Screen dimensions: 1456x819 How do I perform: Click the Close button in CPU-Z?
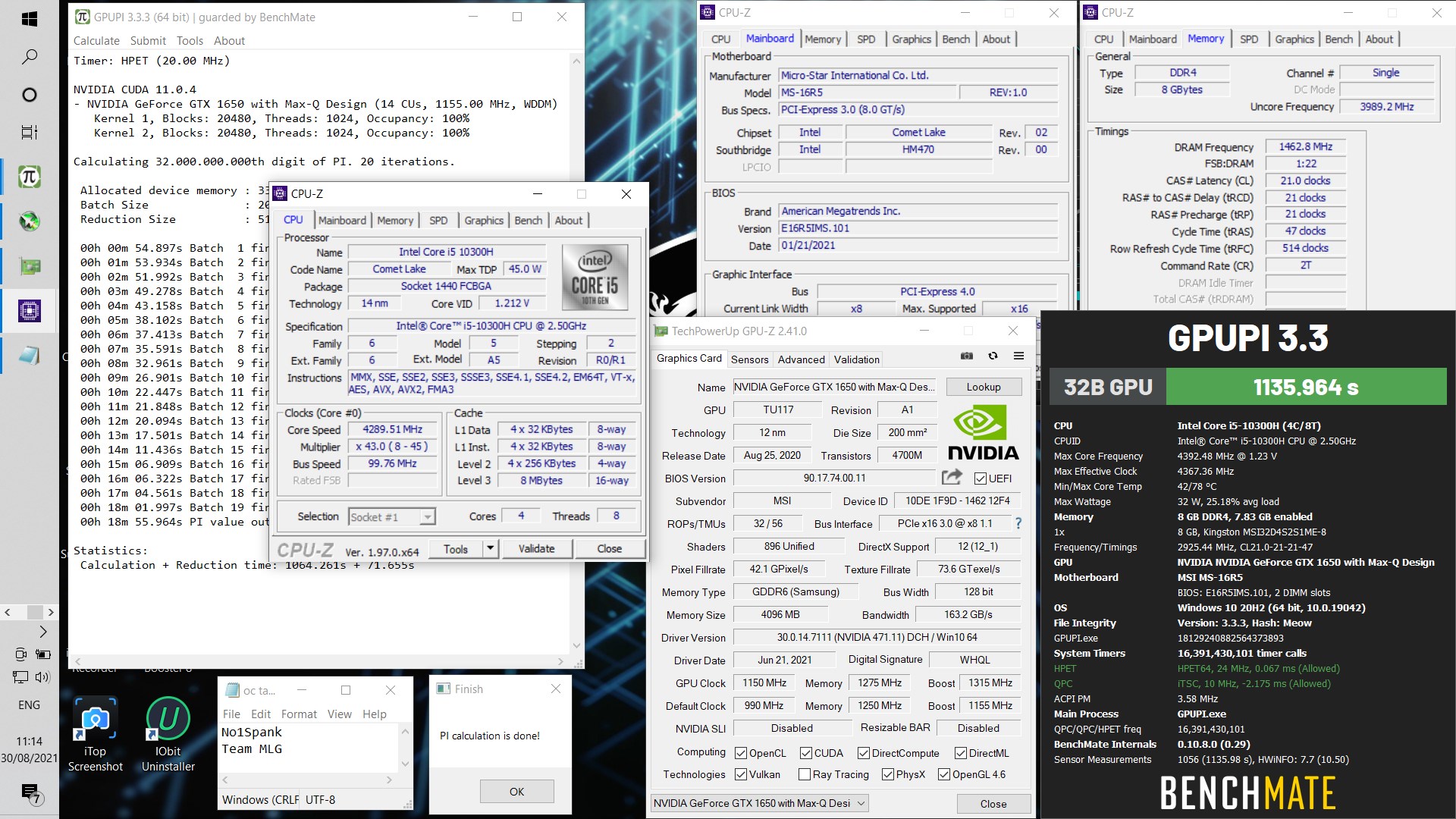point(609,548)
